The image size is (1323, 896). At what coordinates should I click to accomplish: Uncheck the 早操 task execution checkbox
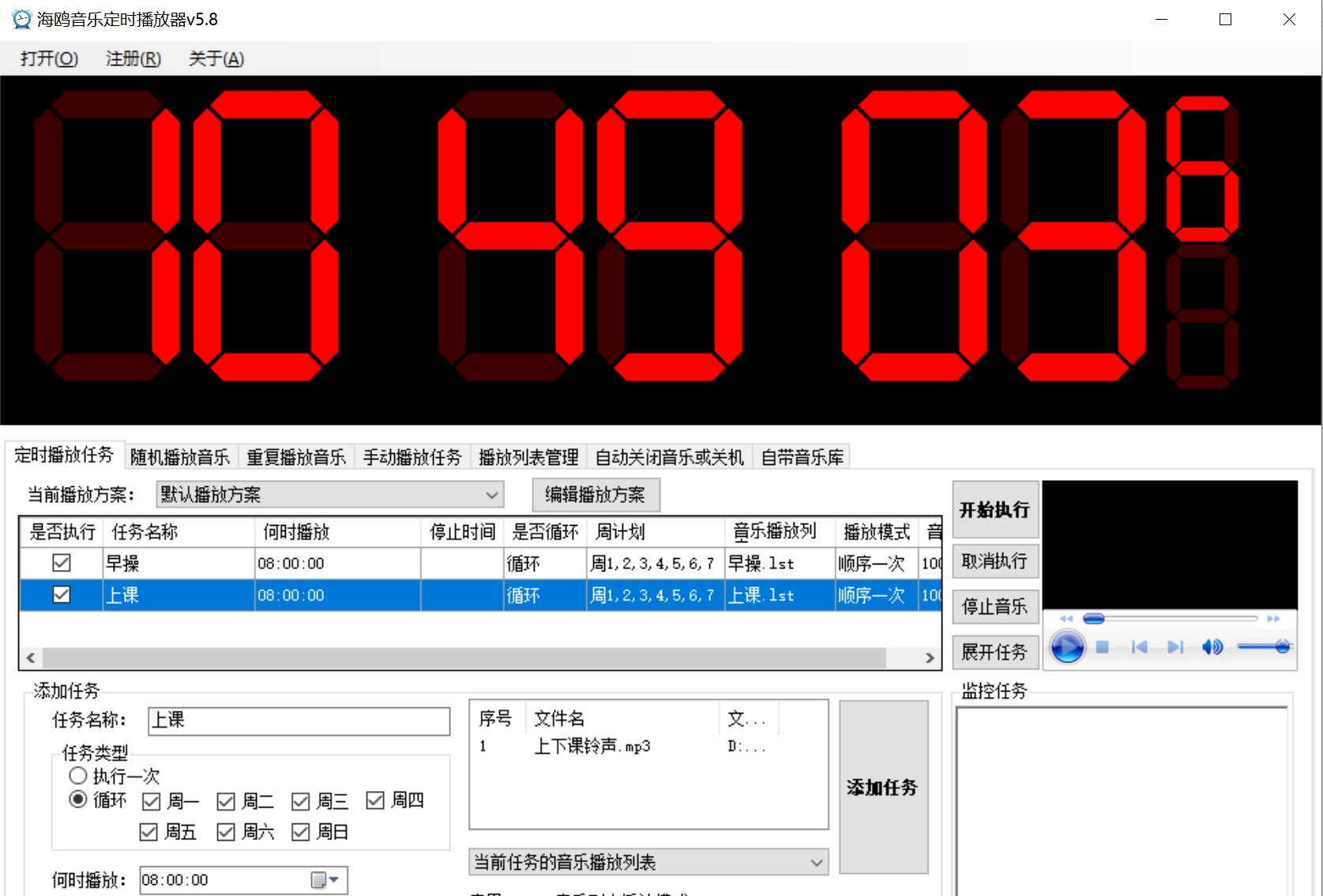coord(61,563)
